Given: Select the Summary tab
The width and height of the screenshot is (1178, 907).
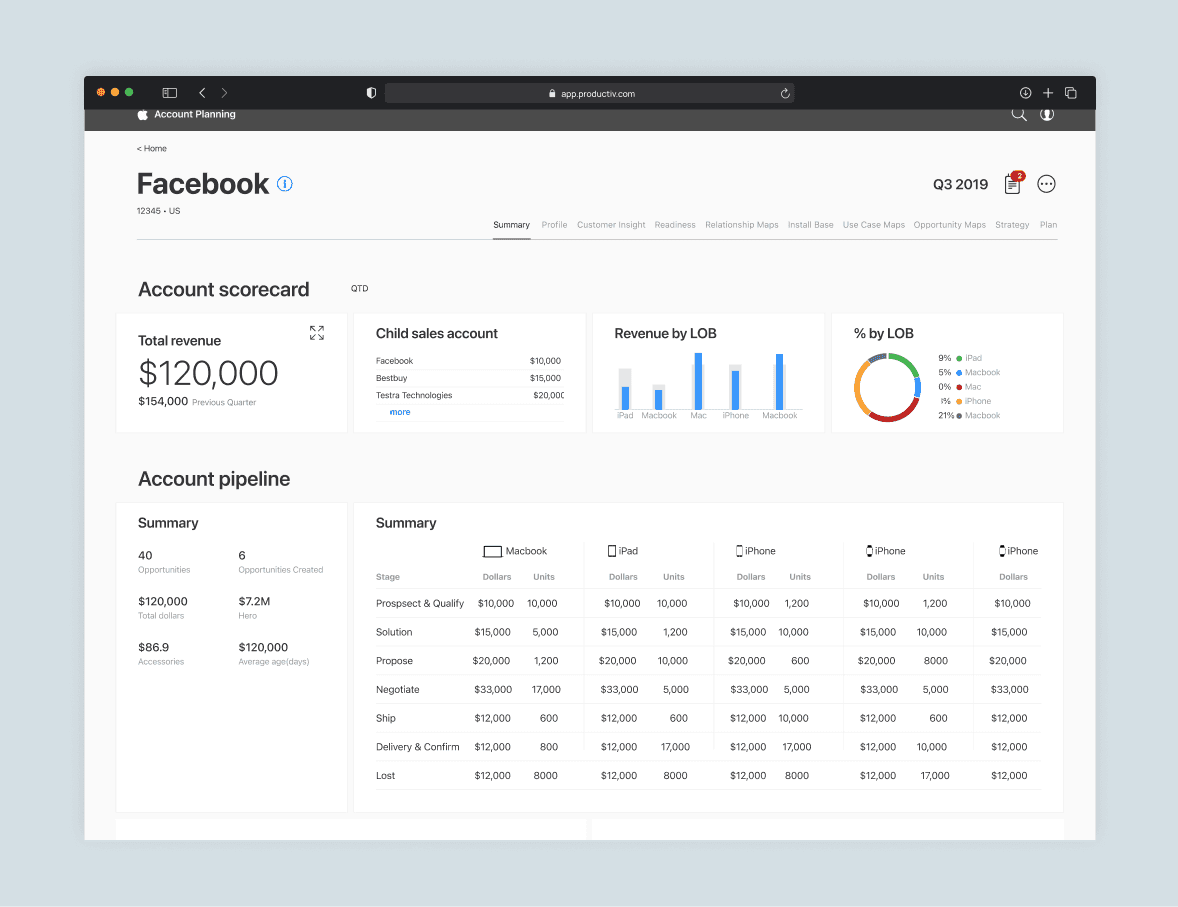Looking at the screenshot, I should coord(512,225).
